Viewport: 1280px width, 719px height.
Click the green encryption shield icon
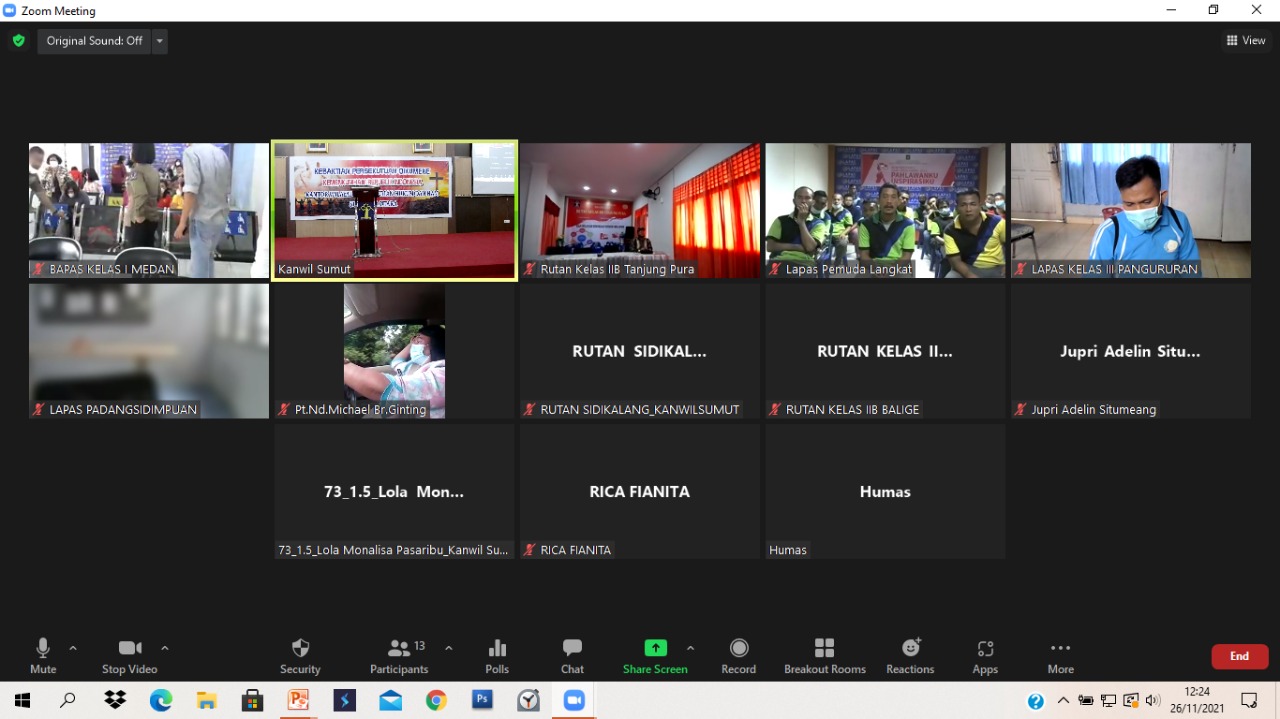[18, 41]
